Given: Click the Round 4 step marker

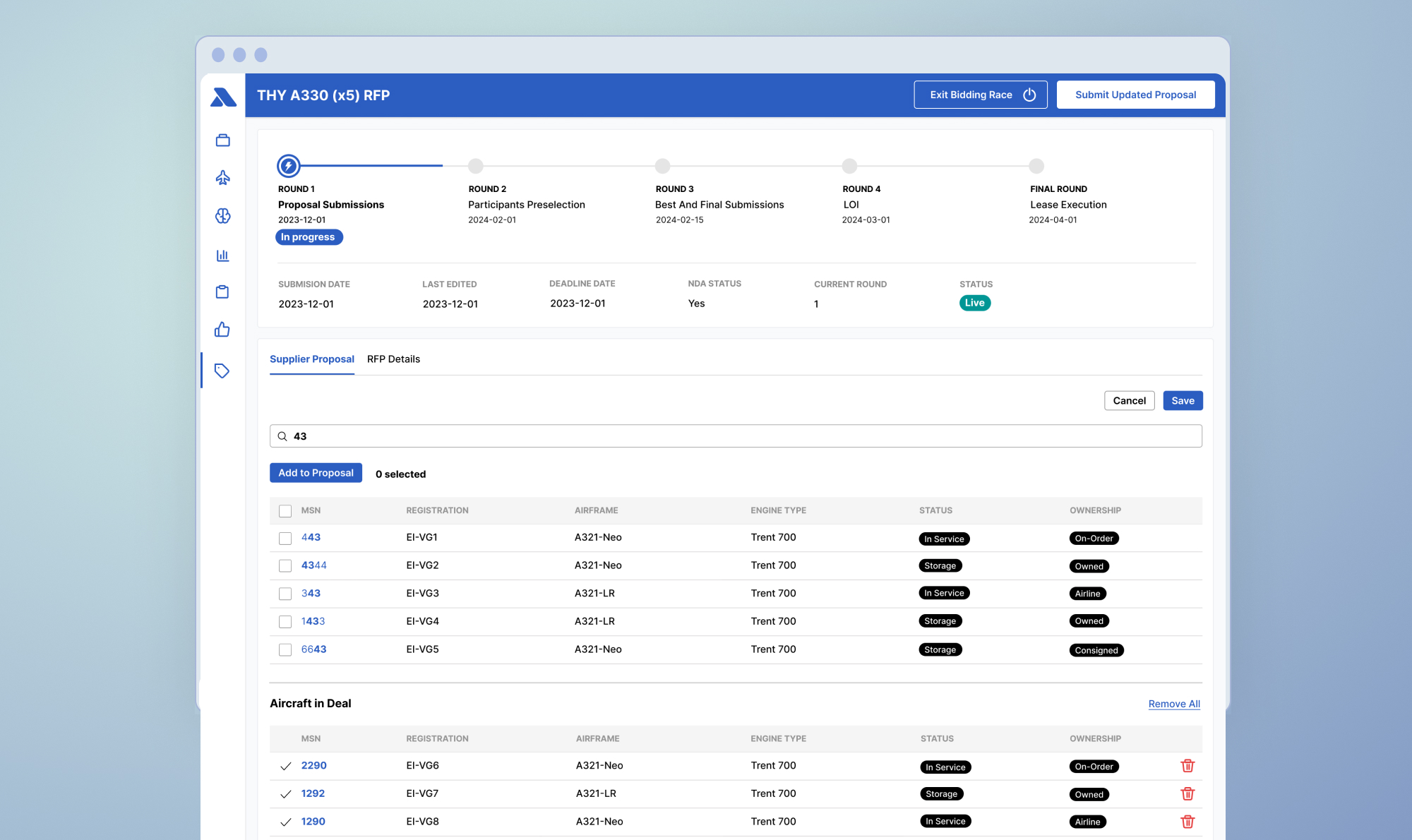Looking at the screenshot, I should point(849,166).
